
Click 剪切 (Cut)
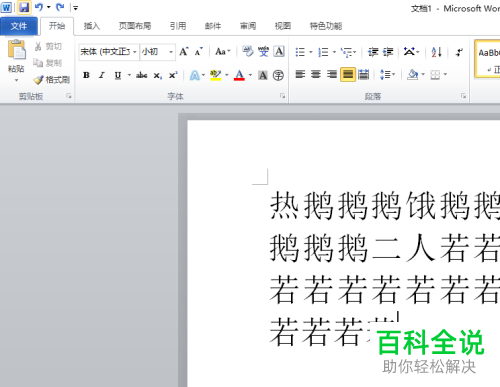tap(49, 46)
